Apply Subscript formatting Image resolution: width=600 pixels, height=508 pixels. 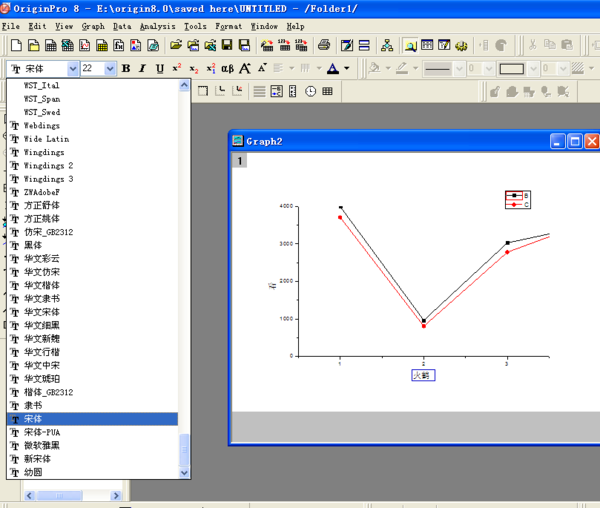(194, 68)
